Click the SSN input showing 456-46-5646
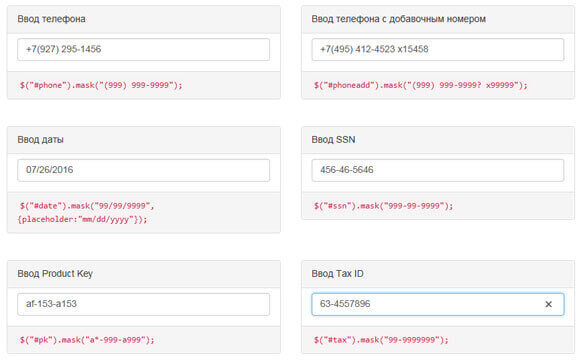The height and width of the screenshot is (360, 585). [438, 170]
